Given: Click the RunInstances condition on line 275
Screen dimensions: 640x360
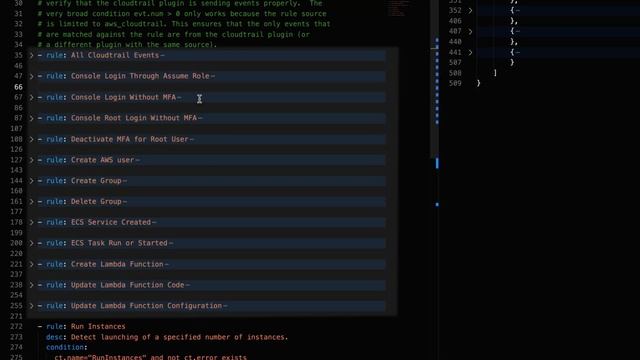Looking at the screenshot, I should [x=151, y=357].
